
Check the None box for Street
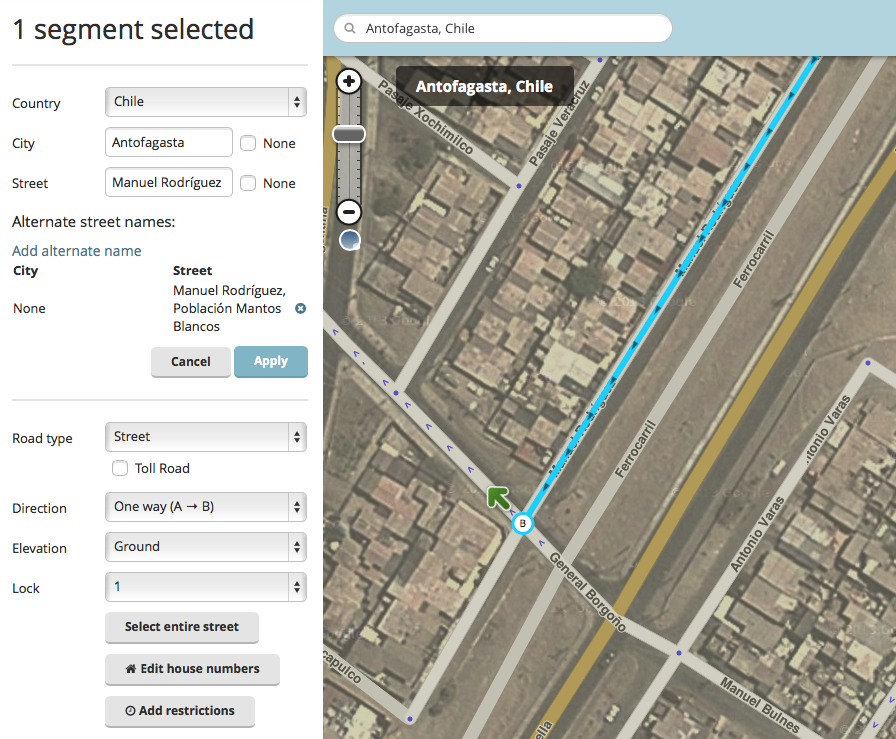pyautogui.click(x=248, y=183)
